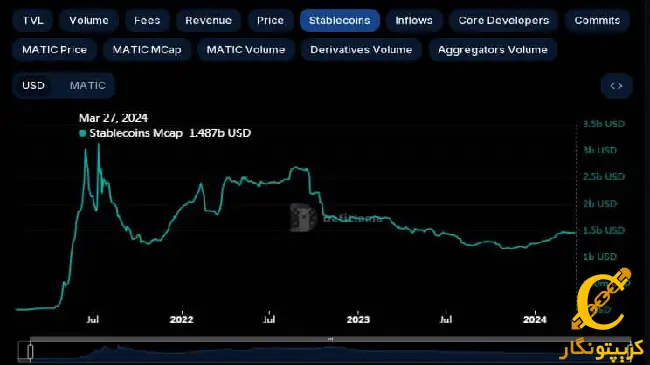Click the 1.487b USD tooltip value
This screenshot has height=365, width=650.
pos(220,133)
